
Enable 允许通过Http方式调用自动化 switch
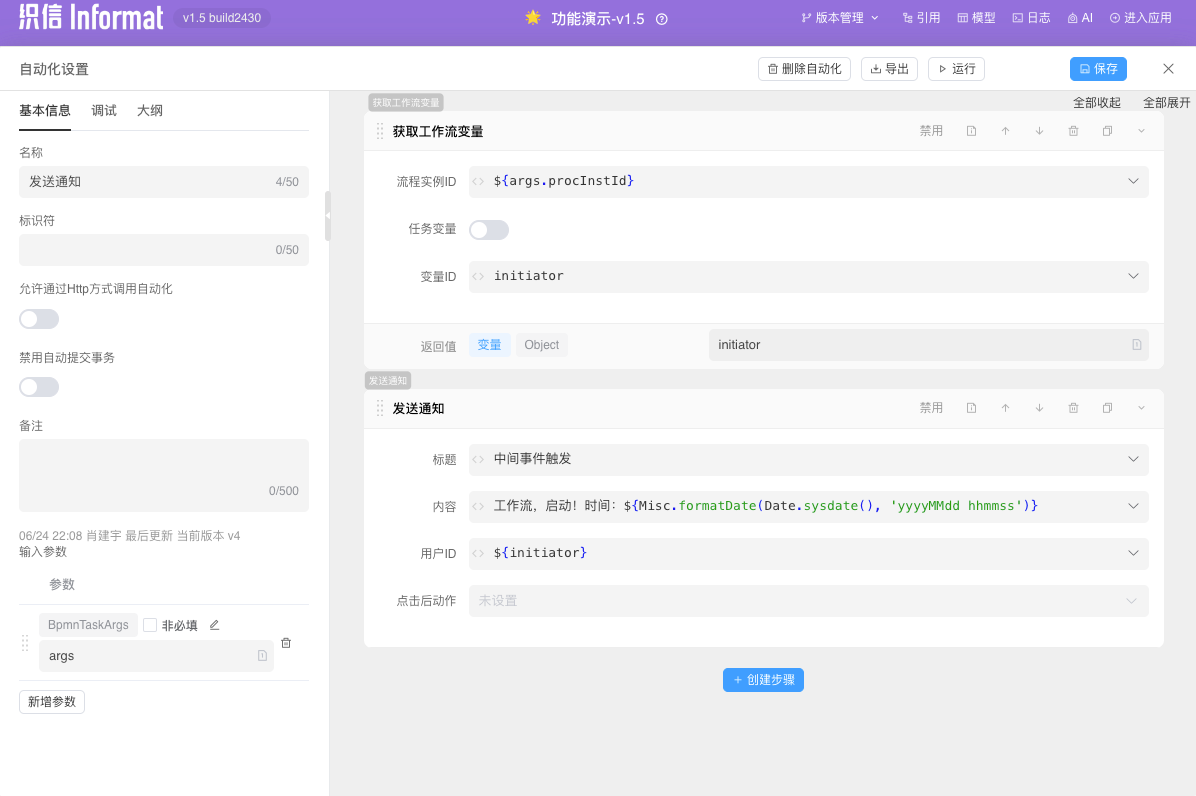(39, 319)
